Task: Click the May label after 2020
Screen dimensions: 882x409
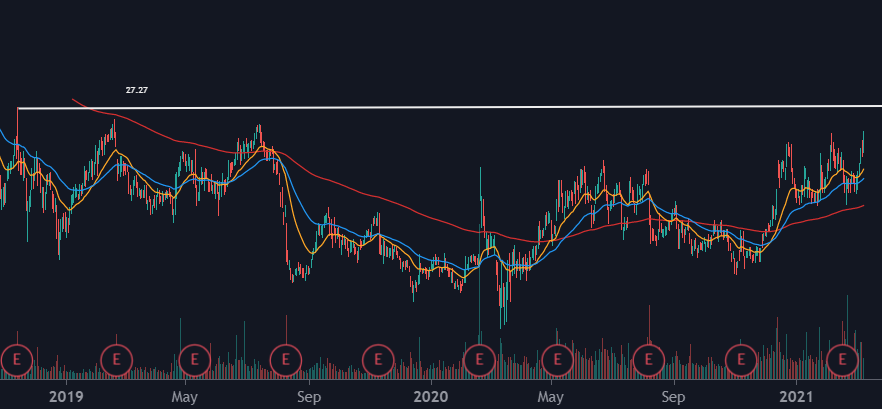Action: (x=551, y=398)
